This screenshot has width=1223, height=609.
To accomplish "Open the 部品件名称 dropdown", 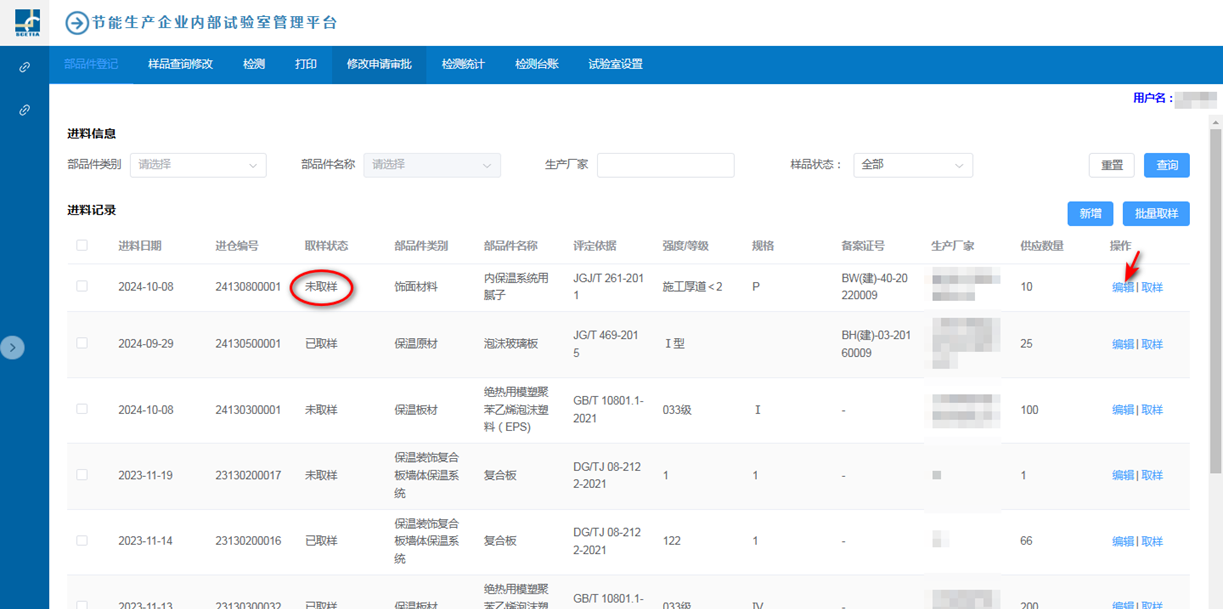I will pyautogui.click(x=432, y=165).
